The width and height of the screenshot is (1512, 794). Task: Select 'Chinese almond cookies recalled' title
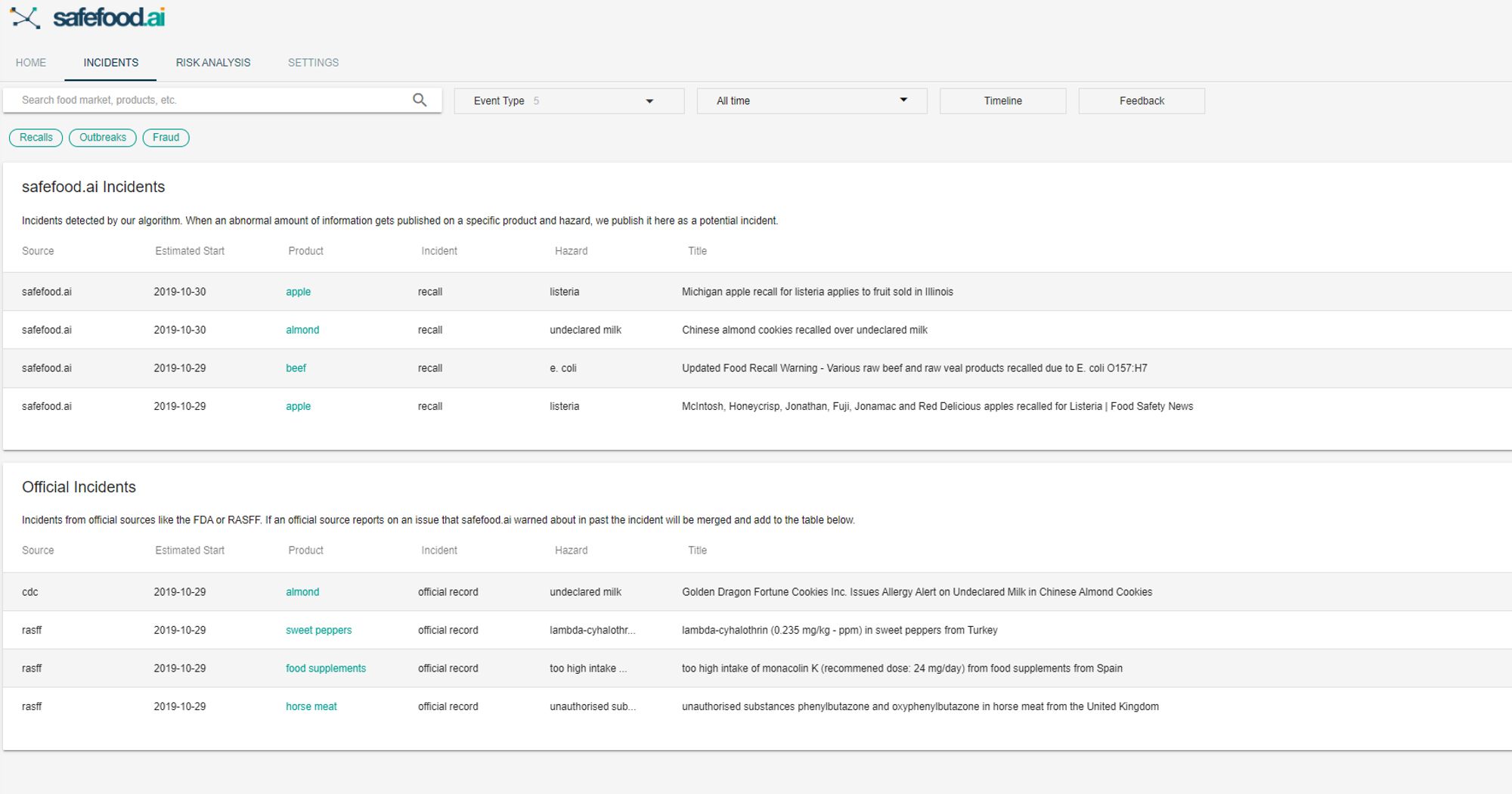804,330
